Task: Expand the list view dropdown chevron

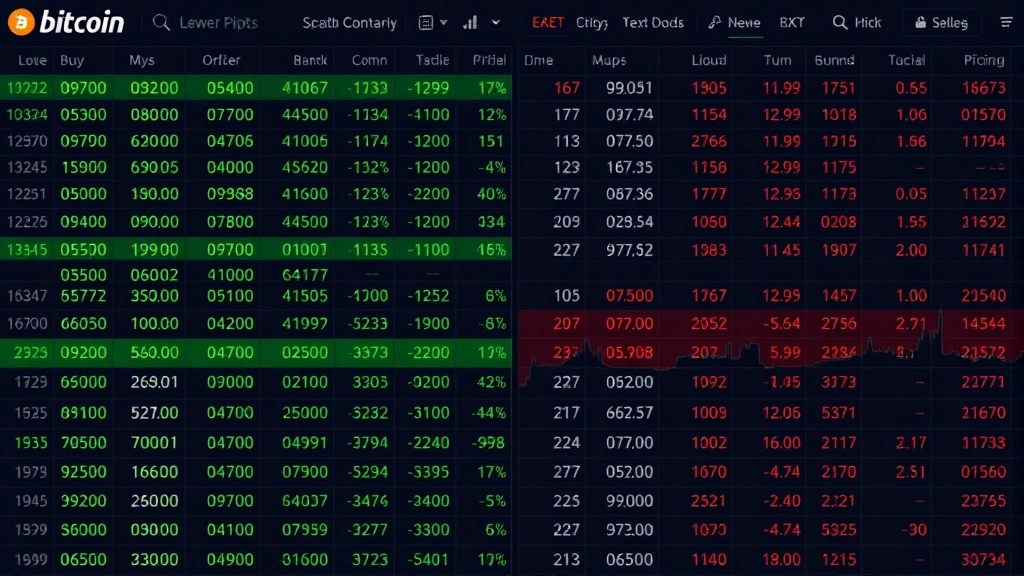Action: click(442, 22)
